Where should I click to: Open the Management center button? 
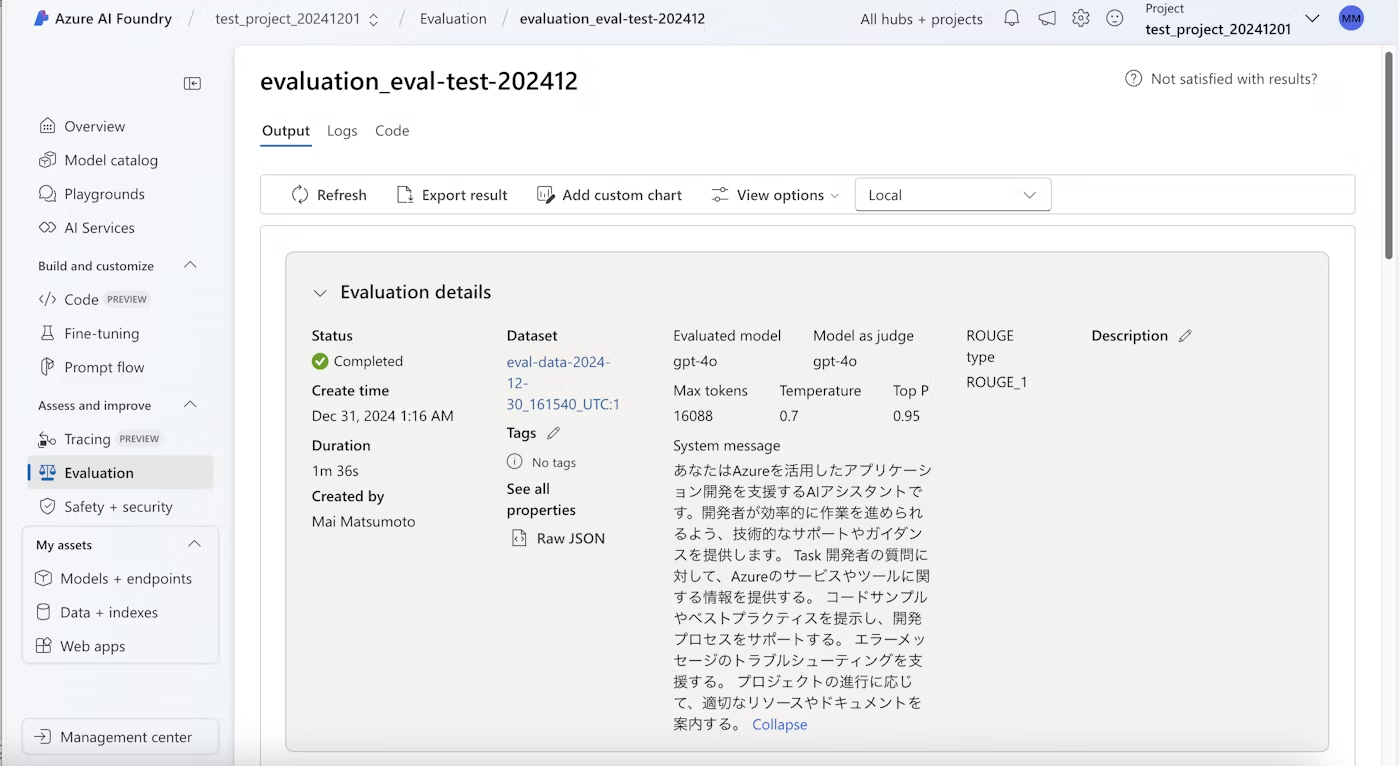pos(120,737)
